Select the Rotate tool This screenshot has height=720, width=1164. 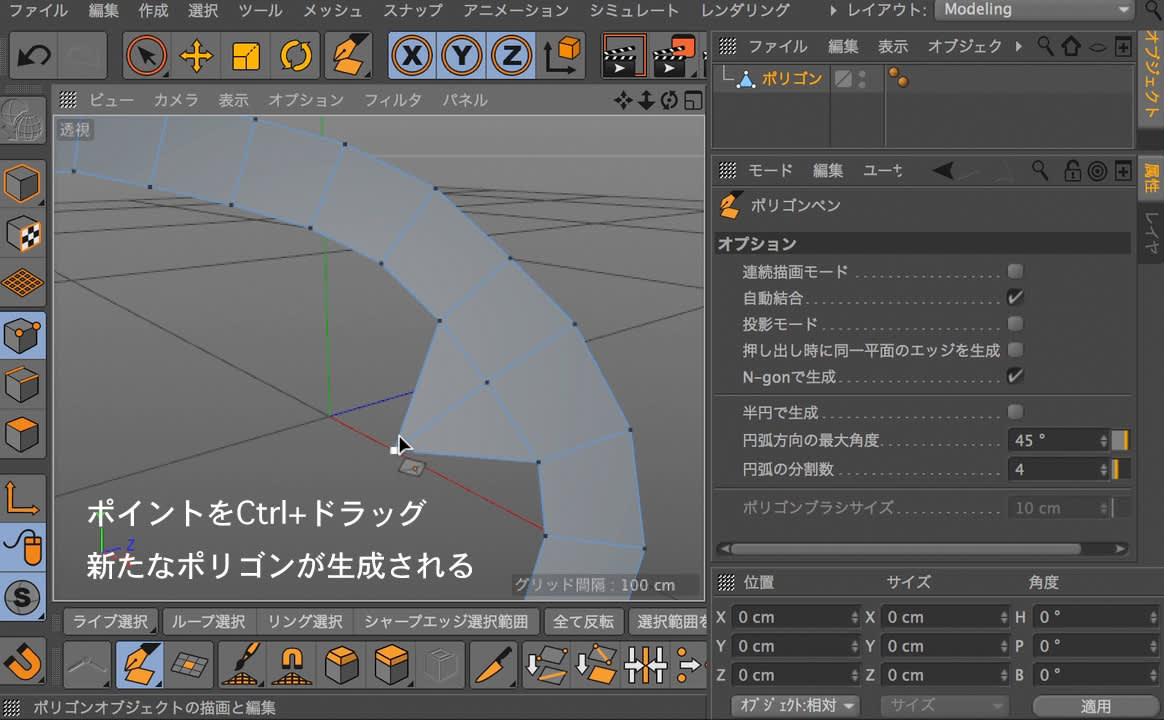[296, 55]
